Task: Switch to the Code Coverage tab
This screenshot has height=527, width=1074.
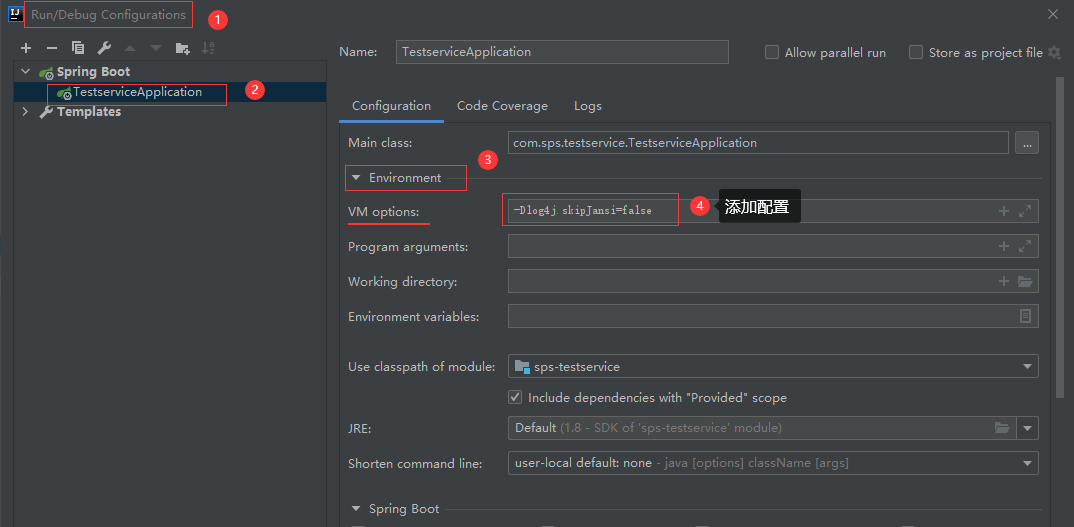Action: [x=502, y=106]
